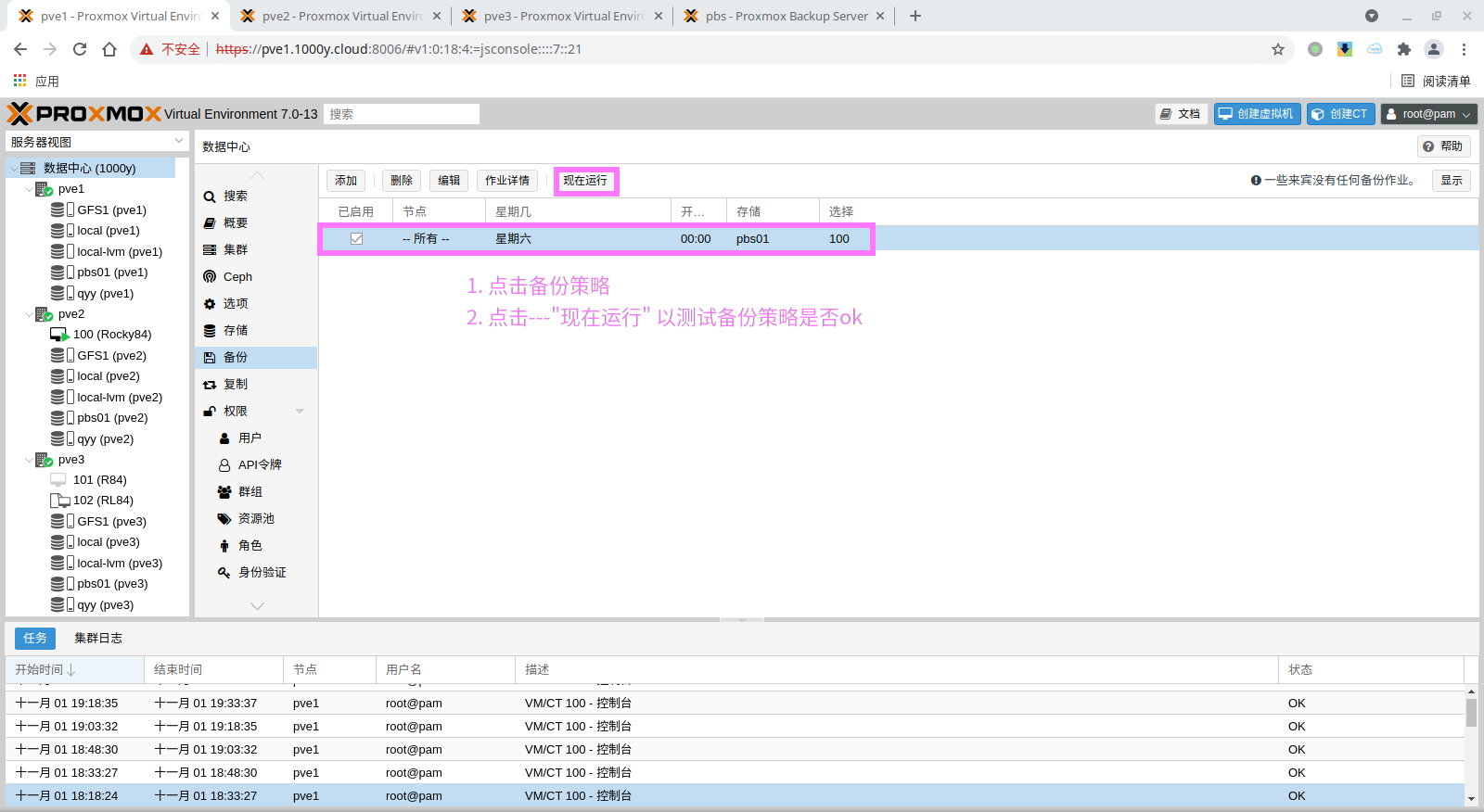Open the 服务器视图 view dropdown
Image resolution: width=1484 pixels, height=812 pixels.
pyautogui.click(x=179, y=141)
